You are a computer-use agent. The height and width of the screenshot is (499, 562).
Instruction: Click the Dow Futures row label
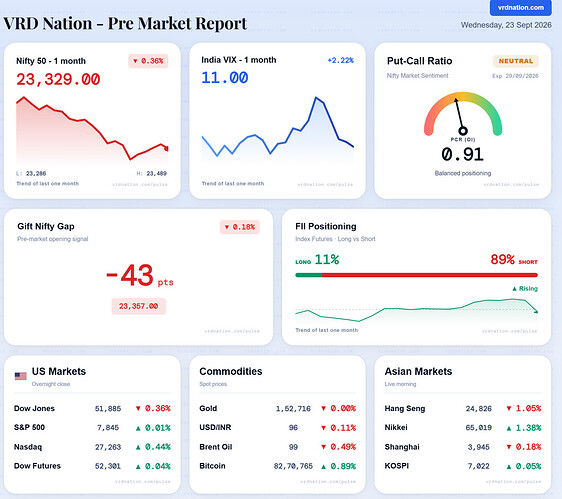[x=37, y=466]
